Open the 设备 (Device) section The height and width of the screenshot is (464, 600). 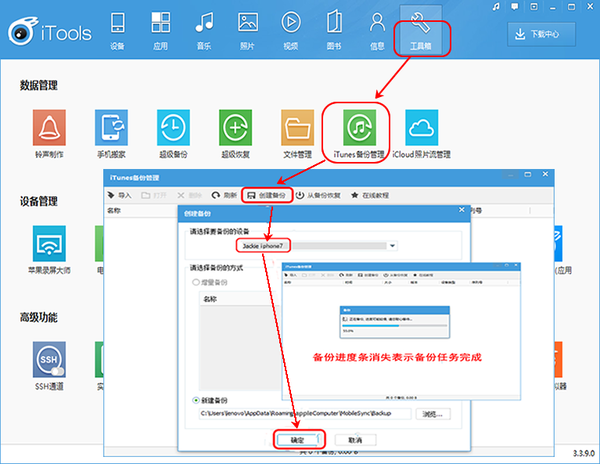pos(117,31)
